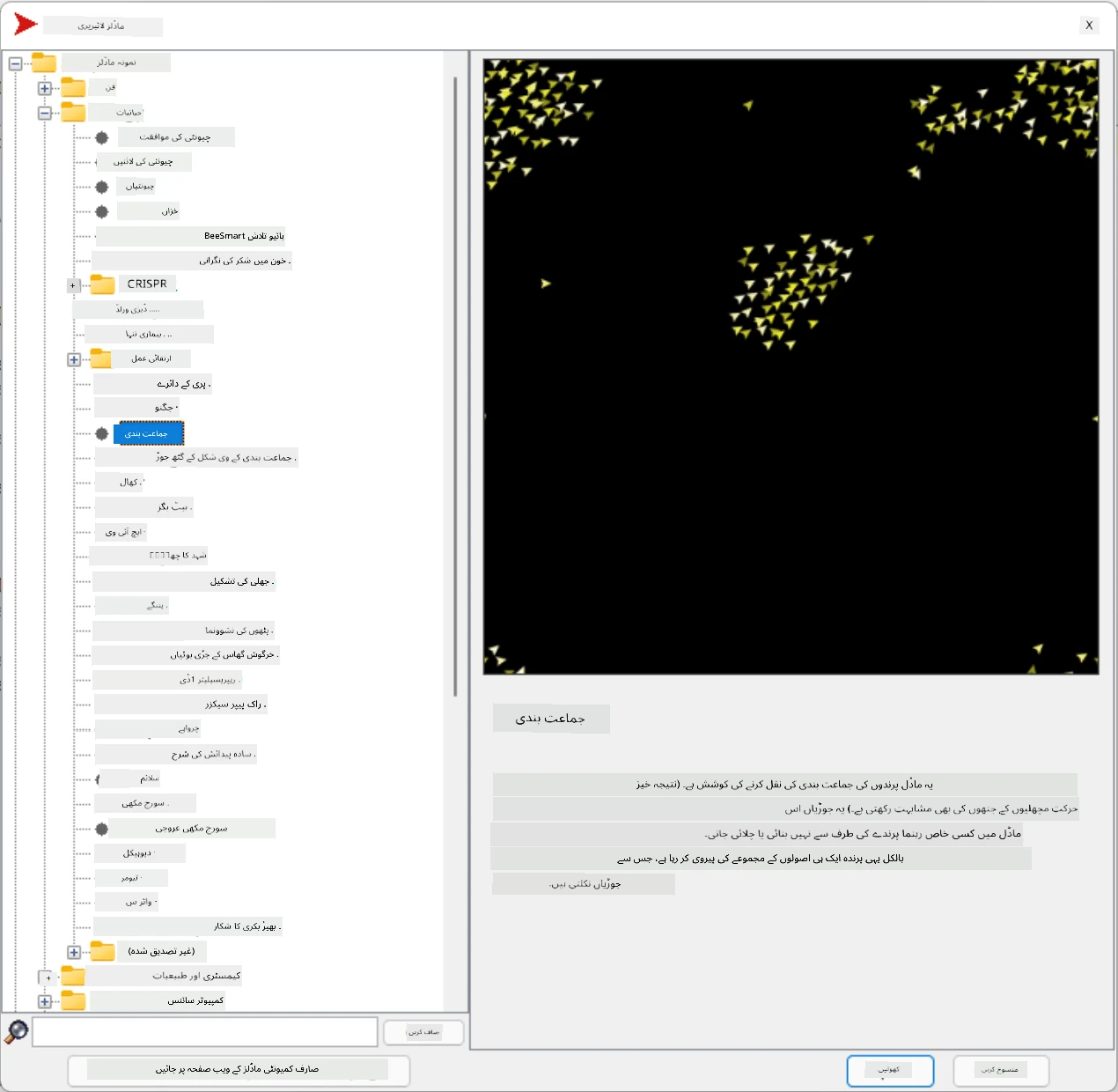Select the بیماری تنہا model
Screen dimensions: 1118x1092
point(150,334)
